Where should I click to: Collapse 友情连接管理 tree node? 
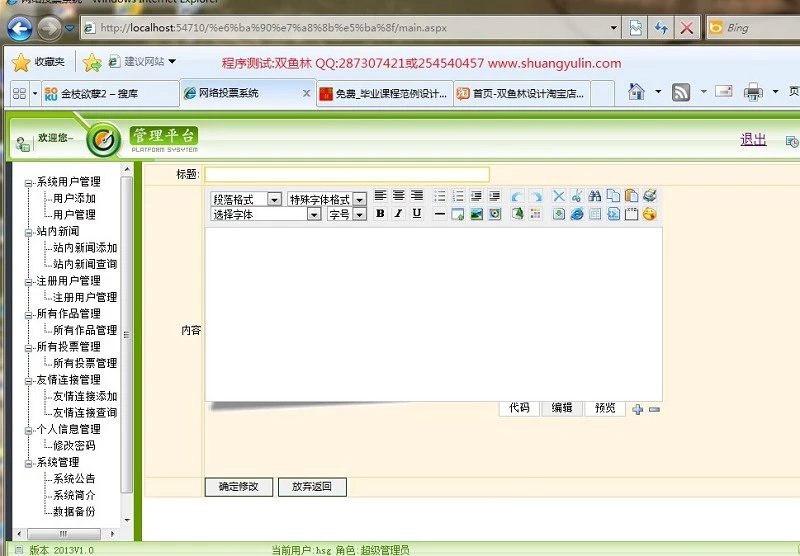pyautogui.click(x=29, y=381)
